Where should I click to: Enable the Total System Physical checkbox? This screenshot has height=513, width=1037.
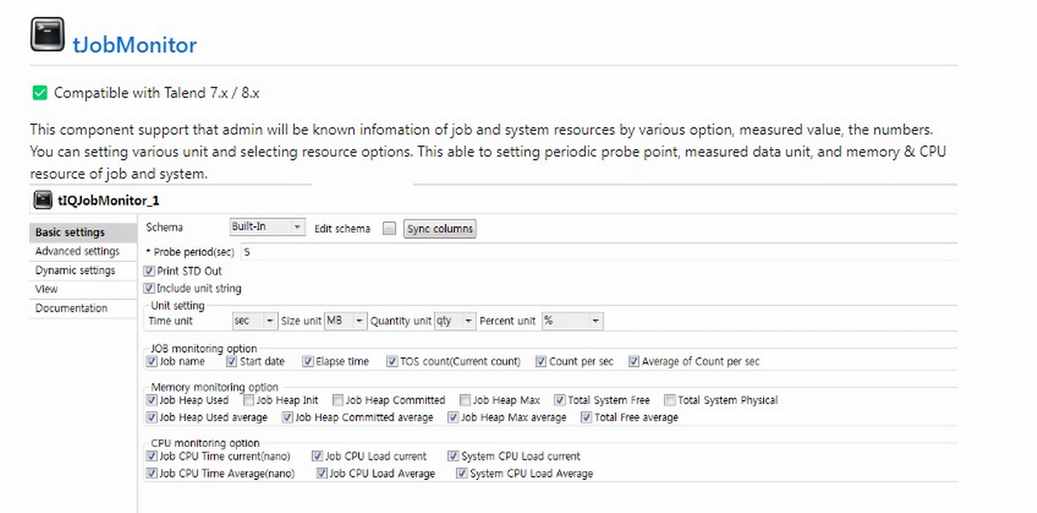pyautogui.click(x=670, y=400)
